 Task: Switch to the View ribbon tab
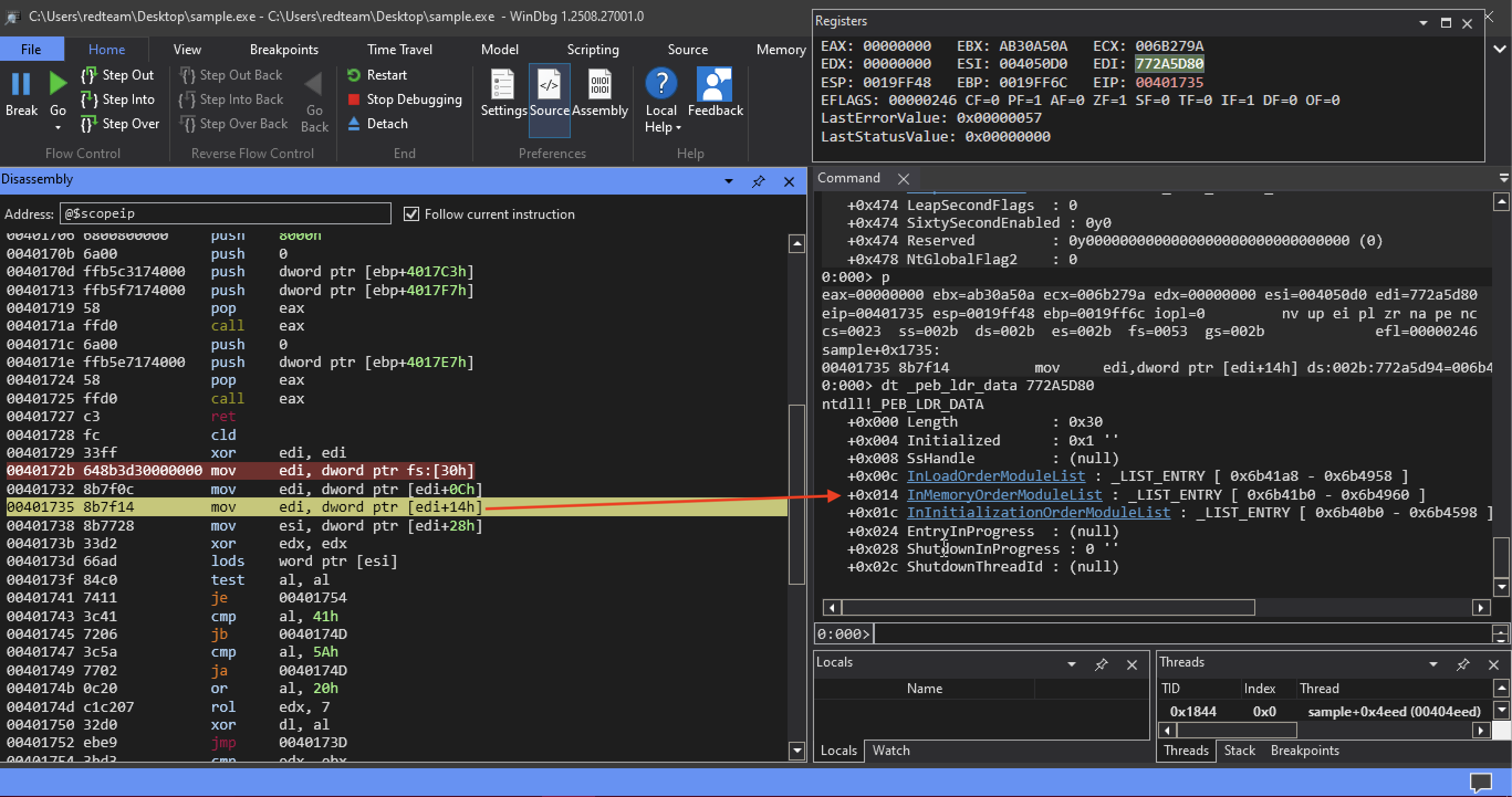point(187,49)
